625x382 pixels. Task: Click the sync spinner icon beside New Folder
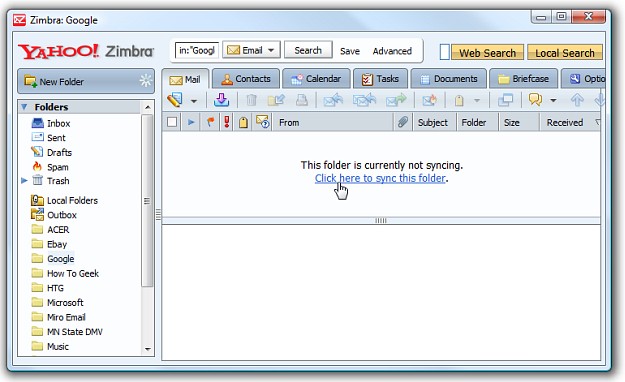(x=146, y=81)
